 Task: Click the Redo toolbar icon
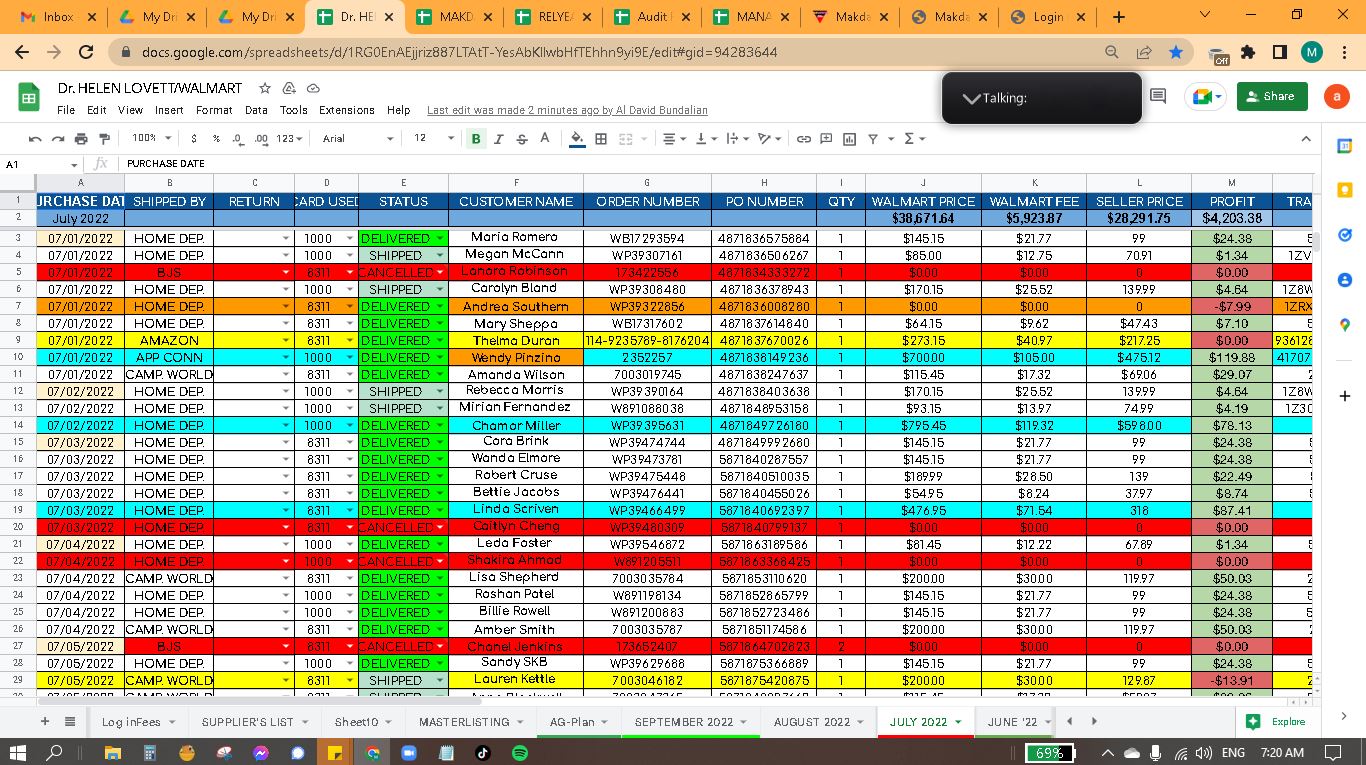pos(58,139)
